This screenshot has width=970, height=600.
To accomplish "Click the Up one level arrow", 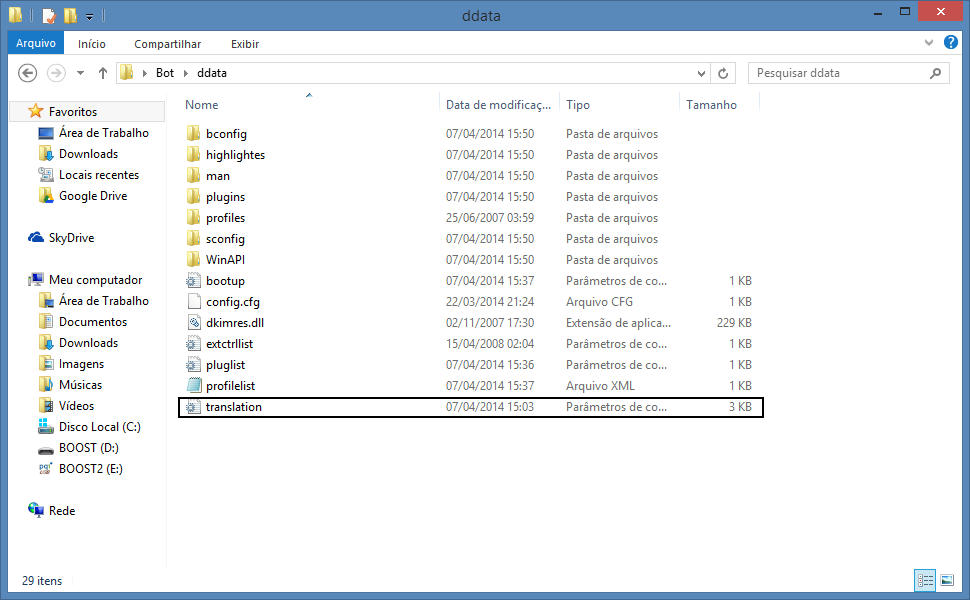I will 102,73.
